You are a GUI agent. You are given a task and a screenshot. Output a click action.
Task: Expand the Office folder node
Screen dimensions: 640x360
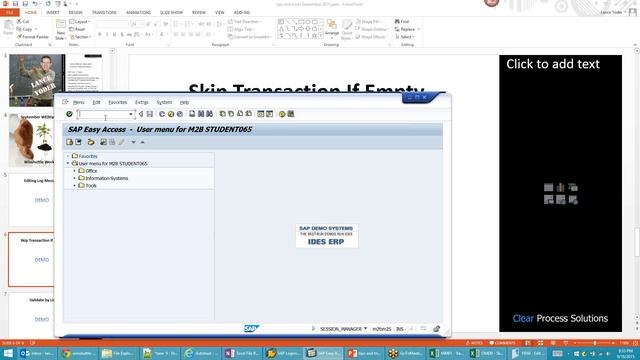click(x=75, y=171)
